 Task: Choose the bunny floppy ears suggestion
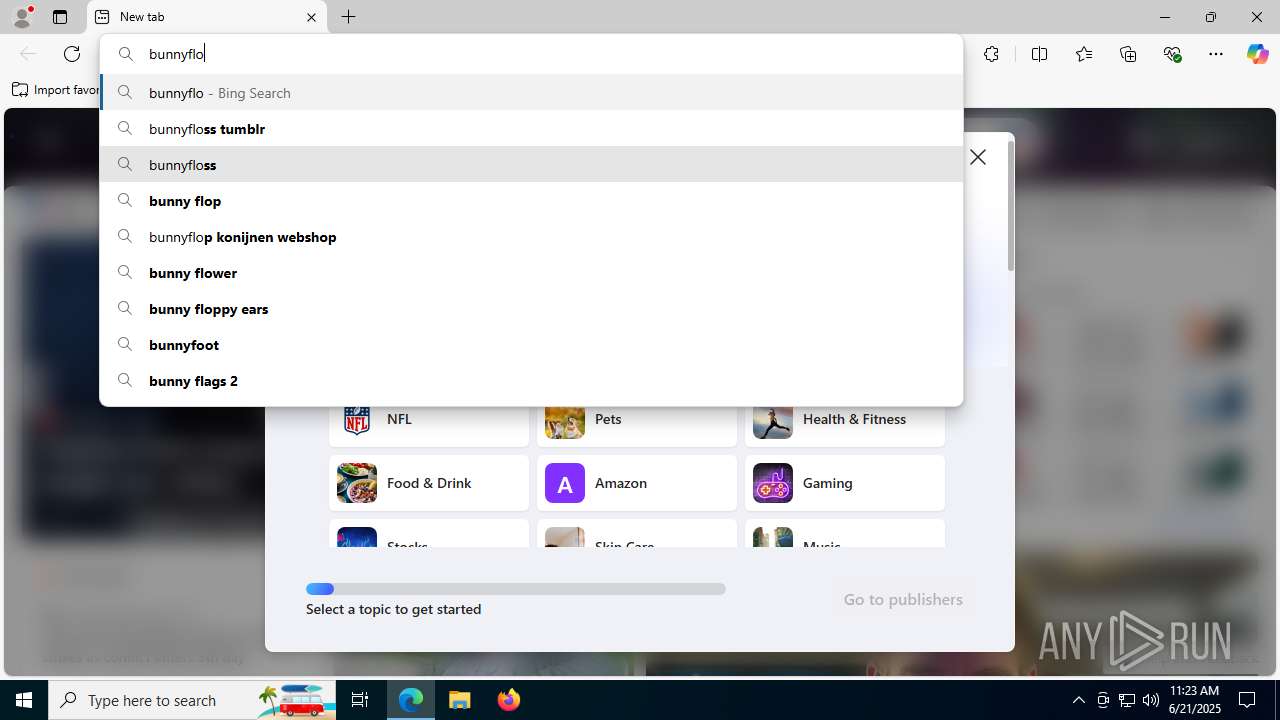531,308
